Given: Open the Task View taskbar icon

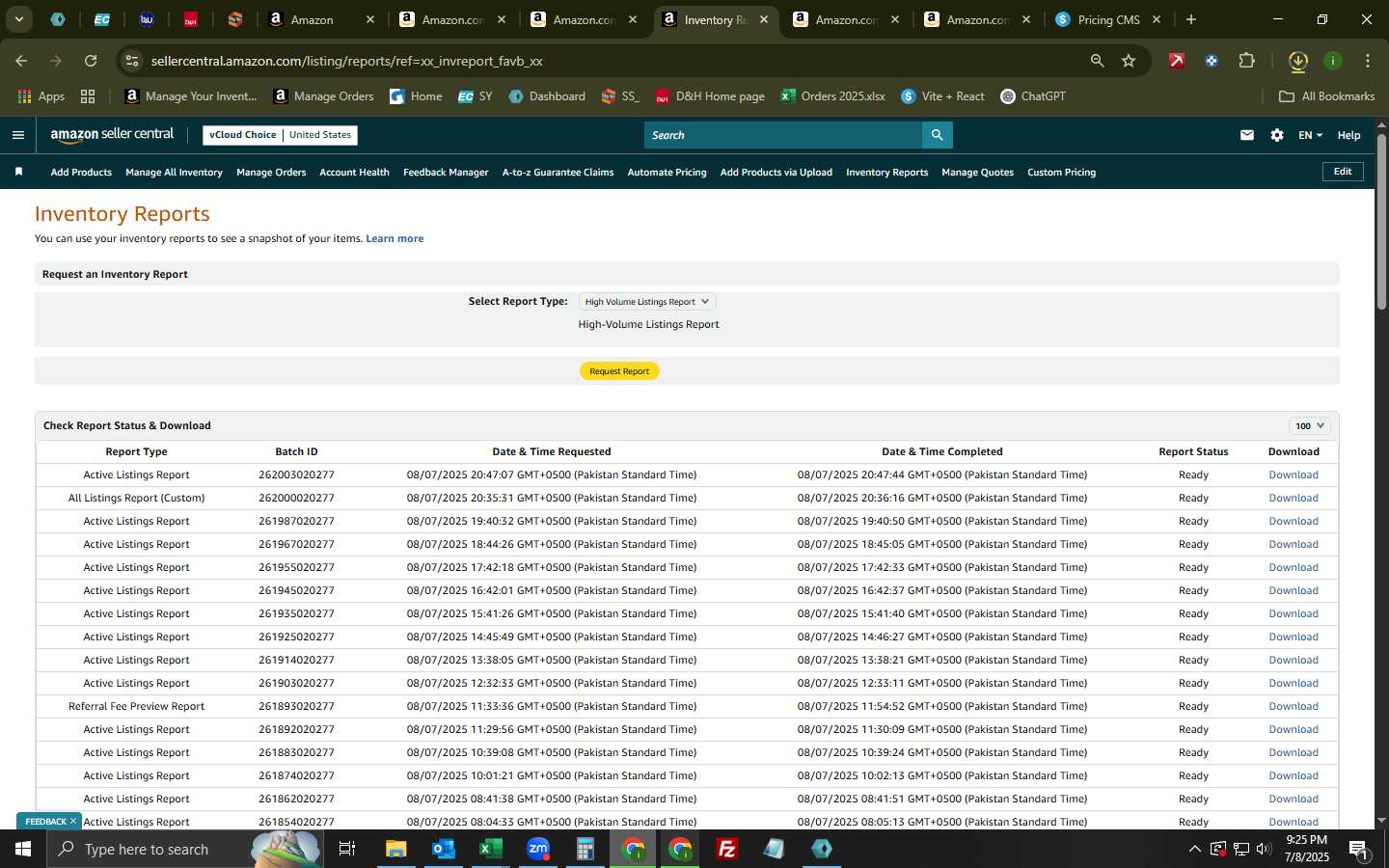Looking at the screenshot, I should pyautogui.click(x=347, y=849).
